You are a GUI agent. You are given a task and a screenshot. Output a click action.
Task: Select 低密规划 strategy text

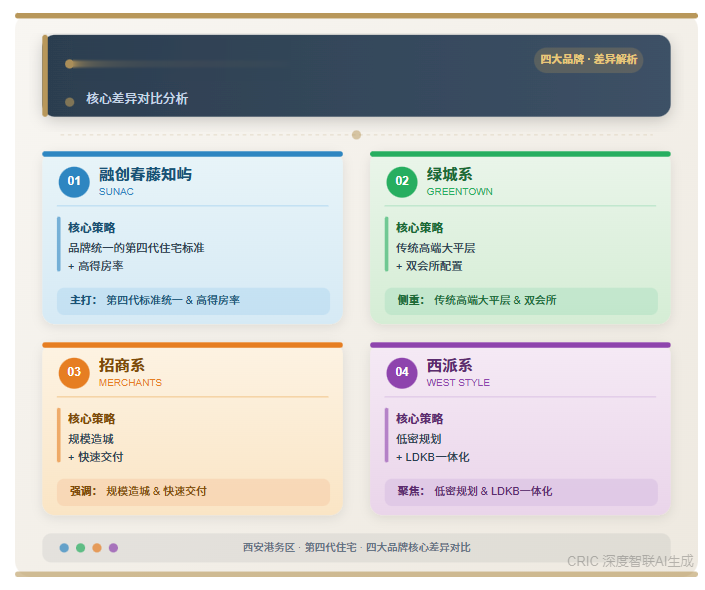419,439
